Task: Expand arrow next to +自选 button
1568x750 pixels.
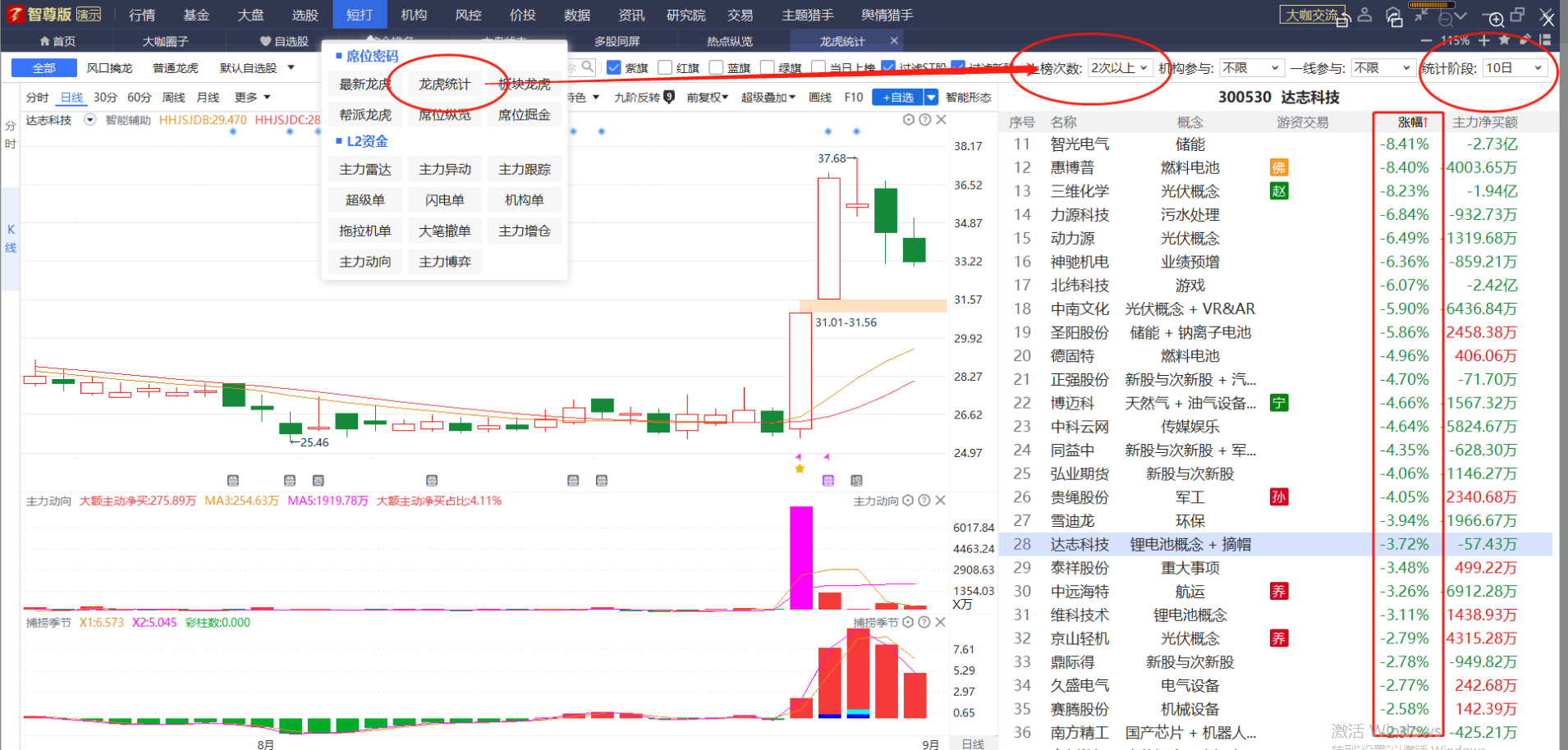Action: point(931,98)
